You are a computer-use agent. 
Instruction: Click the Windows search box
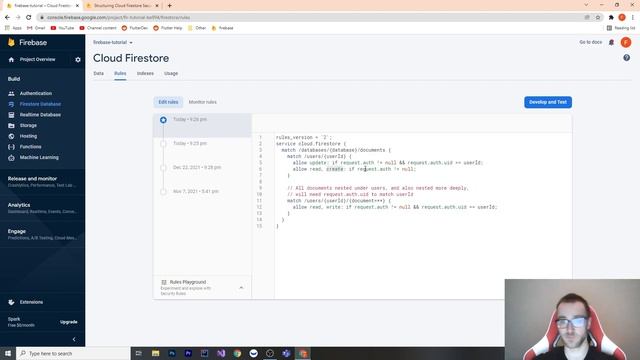[x=73, y=353]
